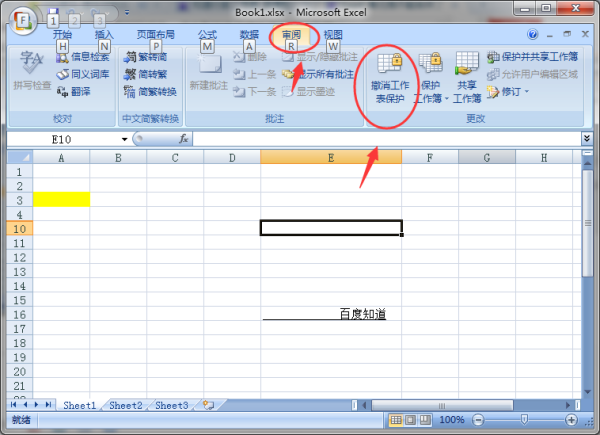Viewport: 600px width, 435px height.
Task: Convert Simplified to Traditional (简转繁)
Action: pyautogui.click(x=145, y=74)
